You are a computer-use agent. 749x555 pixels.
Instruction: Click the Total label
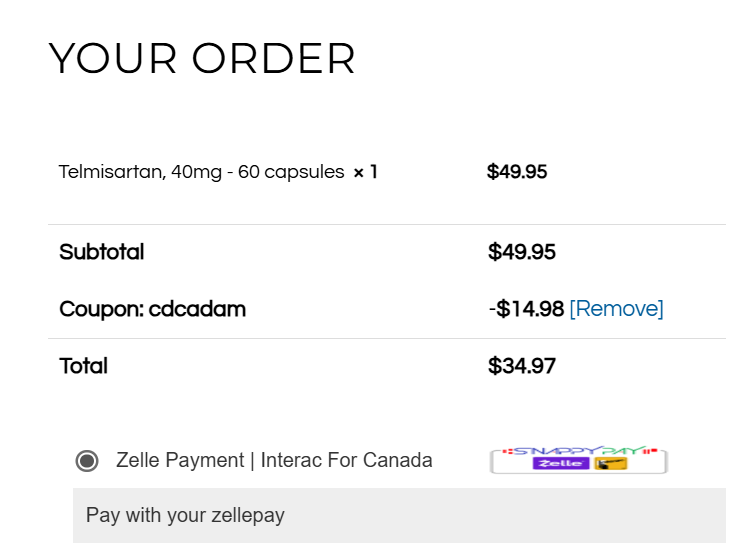84,366
